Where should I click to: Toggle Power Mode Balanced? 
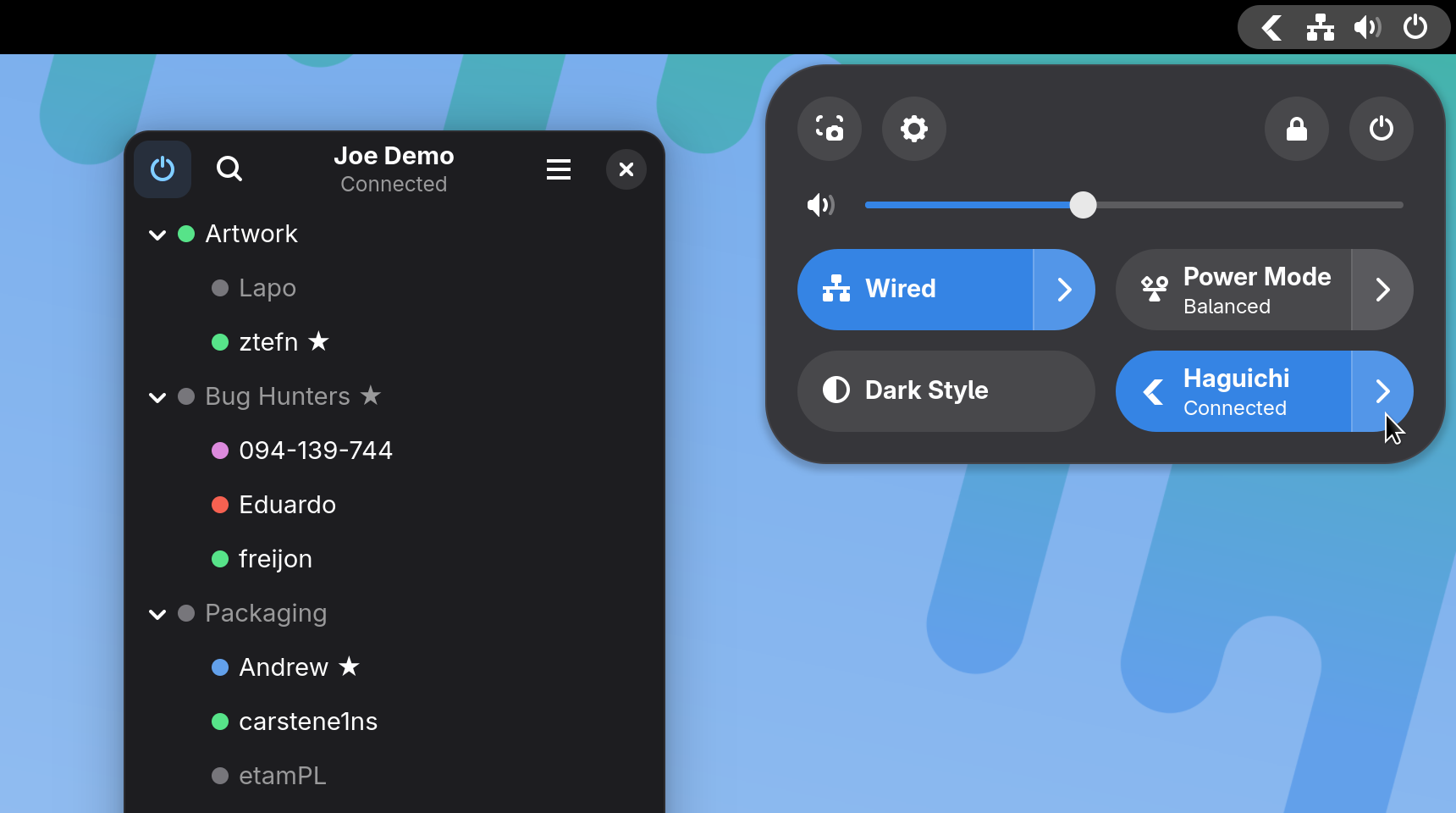[1233, 290]
